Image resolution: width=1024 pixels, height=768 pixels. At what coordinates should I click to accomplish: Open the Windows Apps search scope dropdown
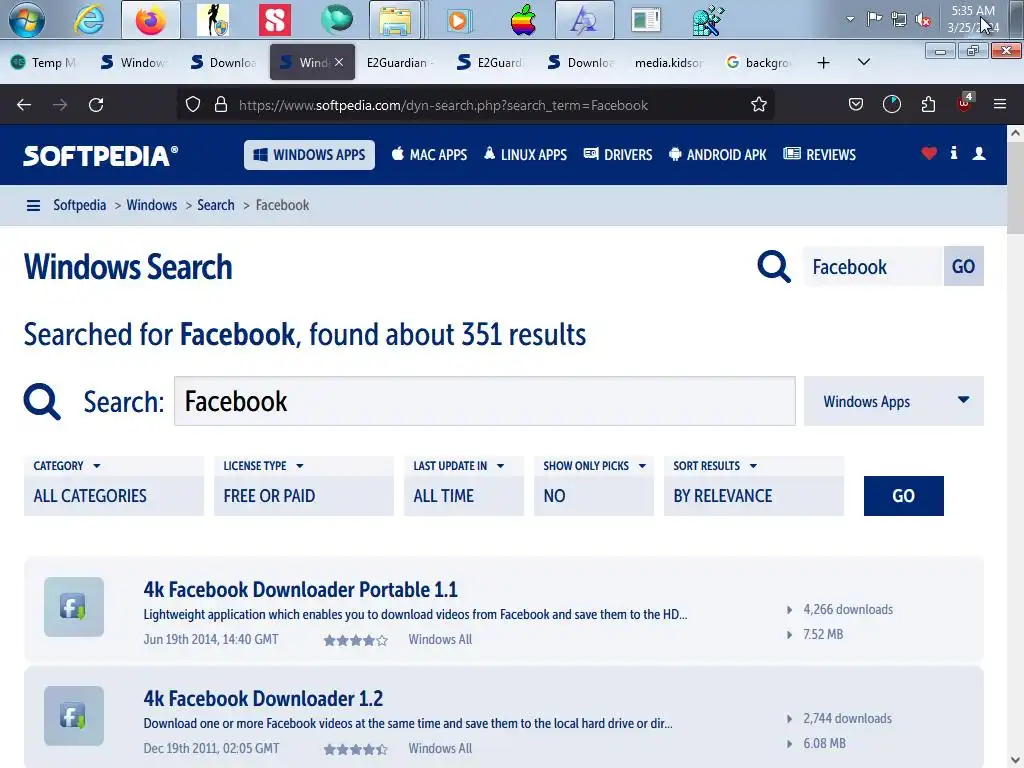[x=893, y=401]
